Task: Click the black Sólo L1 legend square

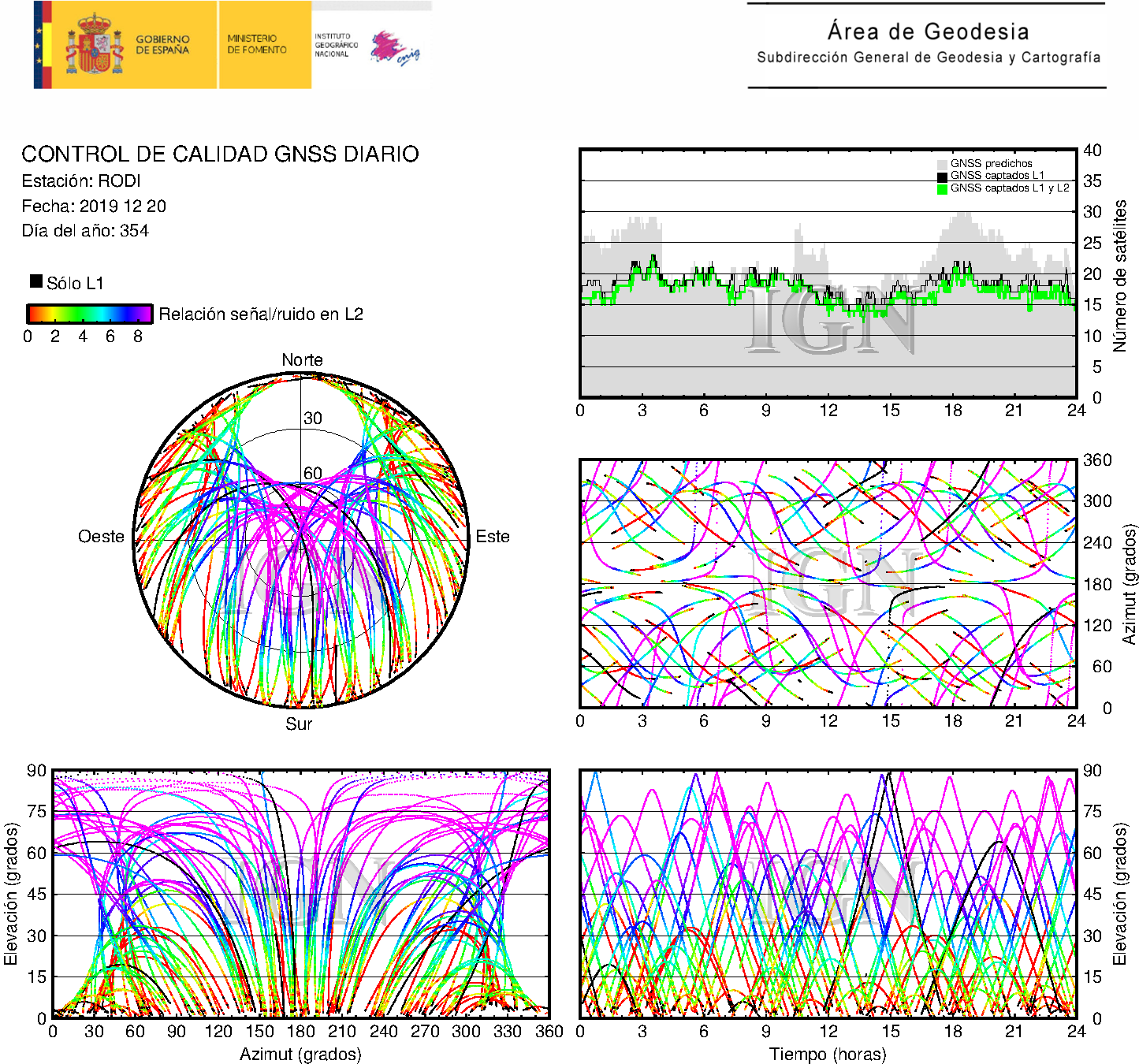Action: [x=36, y=281]
